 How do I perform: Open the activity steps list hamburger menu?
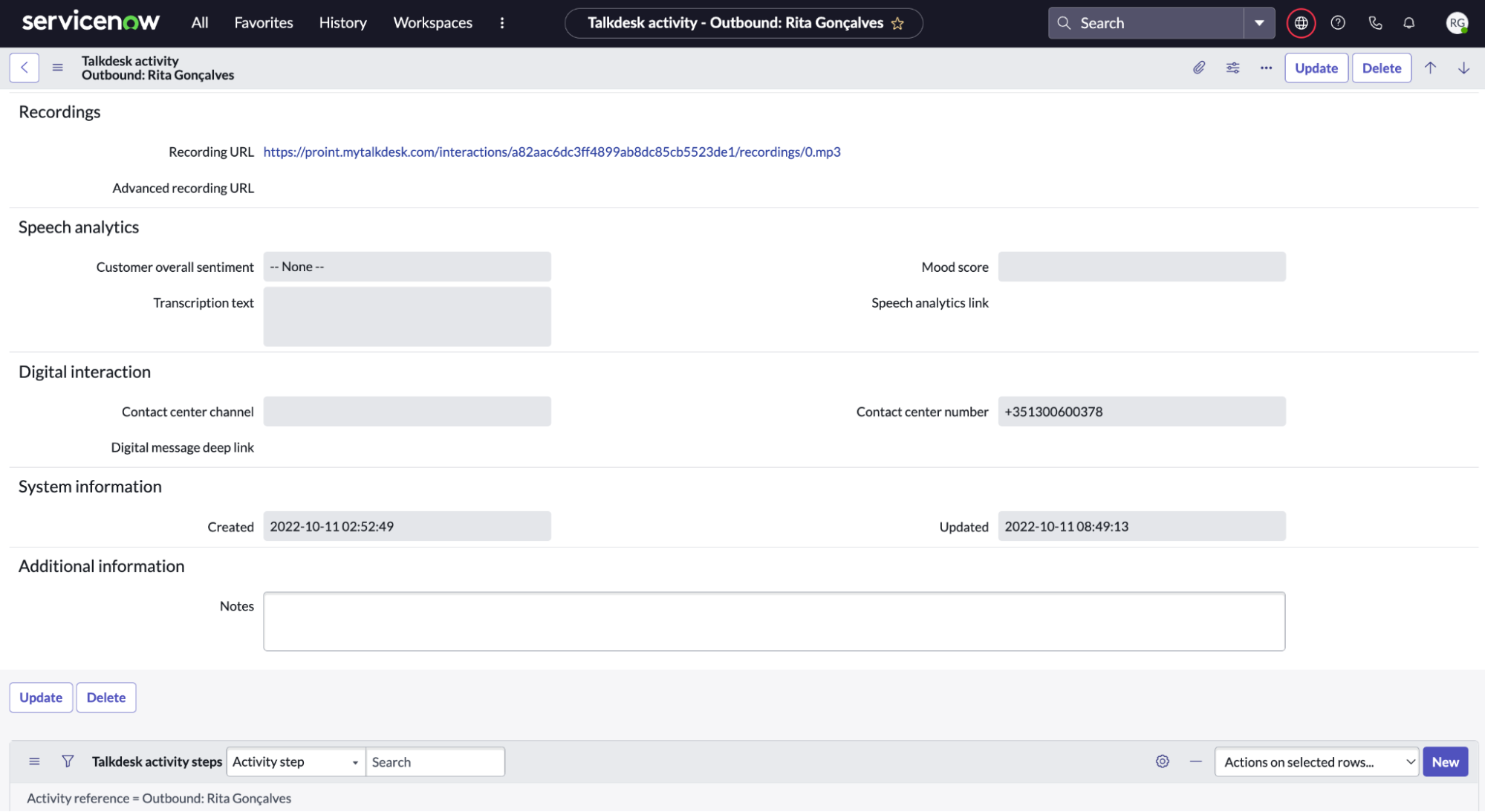point(34,761)
